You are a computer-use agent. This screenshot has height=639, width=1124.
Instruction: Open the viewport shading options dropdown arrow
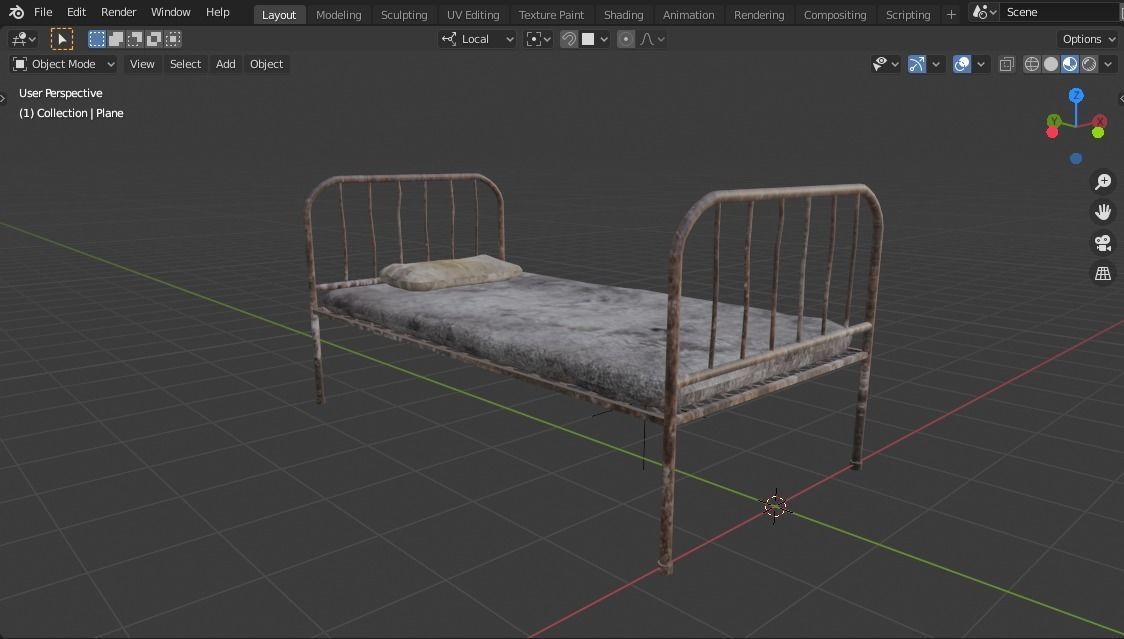coord(1108,64)
